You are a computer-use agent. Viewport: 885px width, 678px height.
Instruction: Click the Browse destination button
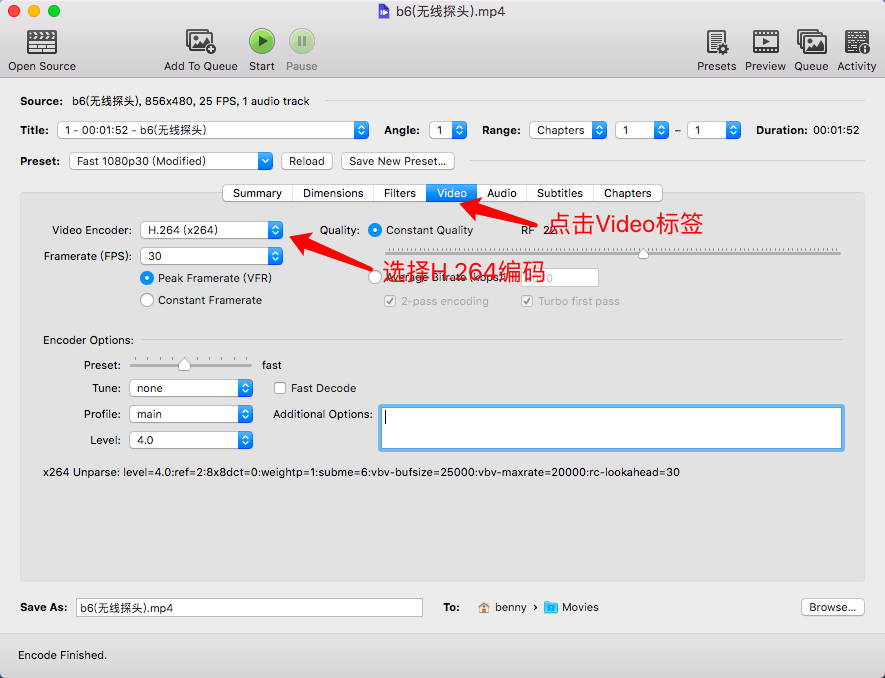pos(833,607)
